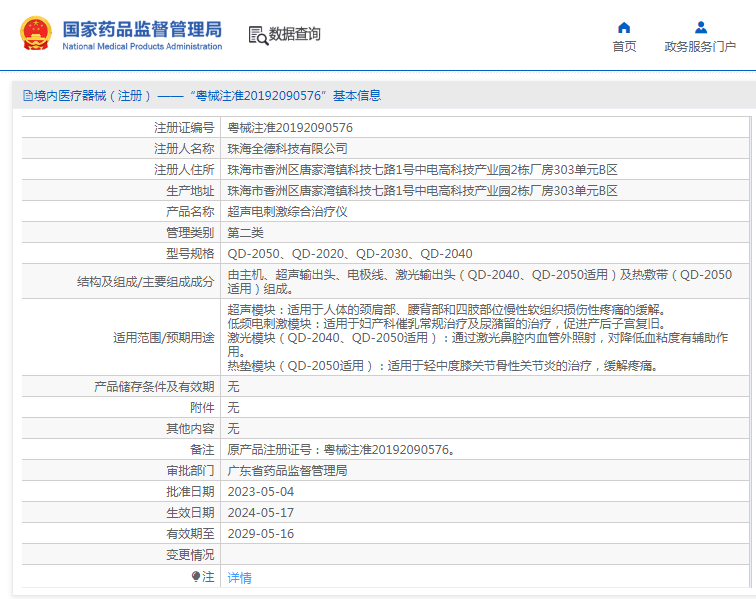Go to 政务服务门户 portal link

(700, 47)
